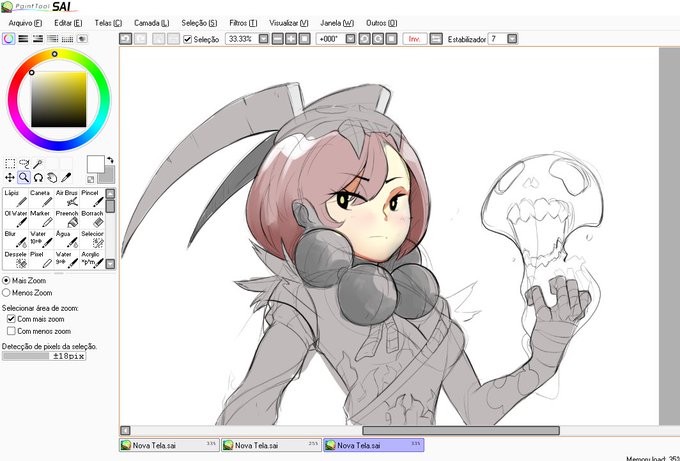Swap foreground and background colors
Viewport: 680px width, 461px height.
pos(110,160)
